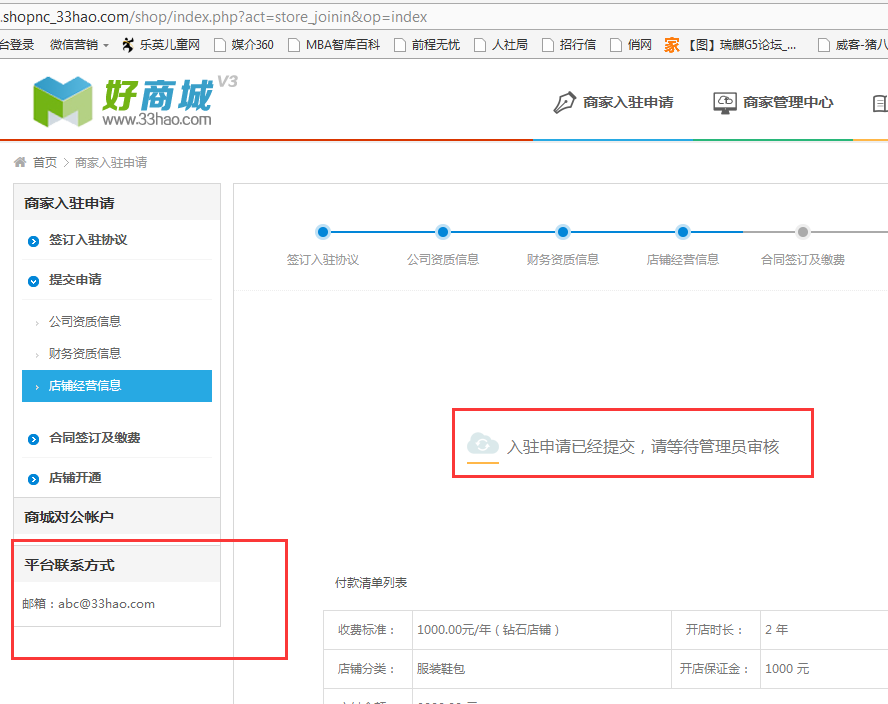The height and width of the screenshot is (704, 888).
Task: Click the 合同签订及缴费 gray progress dot
Action: tap(802, 232)
